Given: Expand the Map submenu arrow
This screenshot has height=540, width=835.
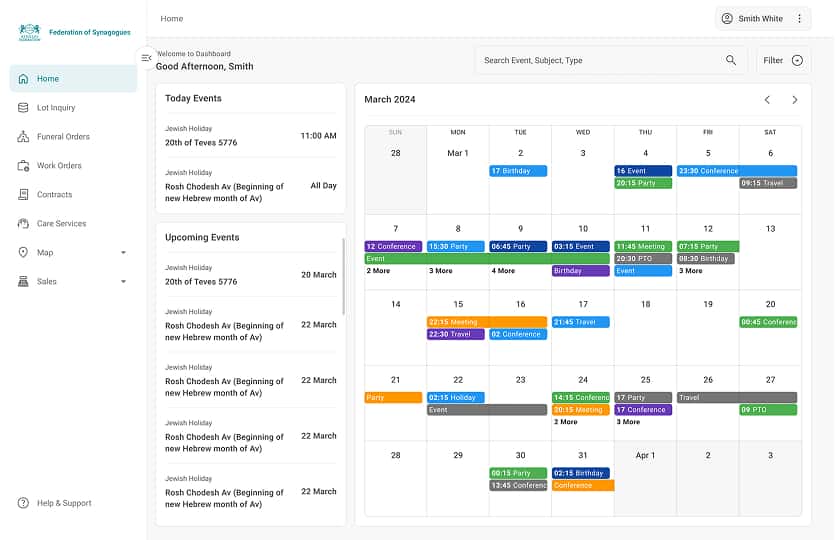Looking at the screenshot, I should tap(123, 253).
